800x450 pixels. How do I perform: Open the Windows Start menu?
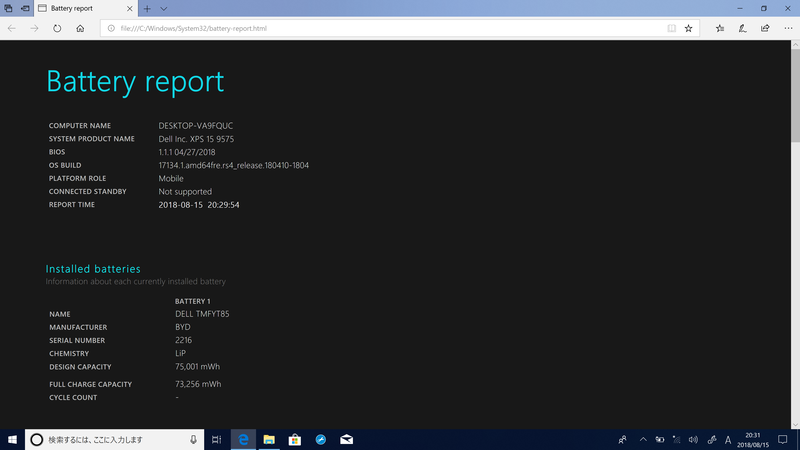click(x=12, y=439)
